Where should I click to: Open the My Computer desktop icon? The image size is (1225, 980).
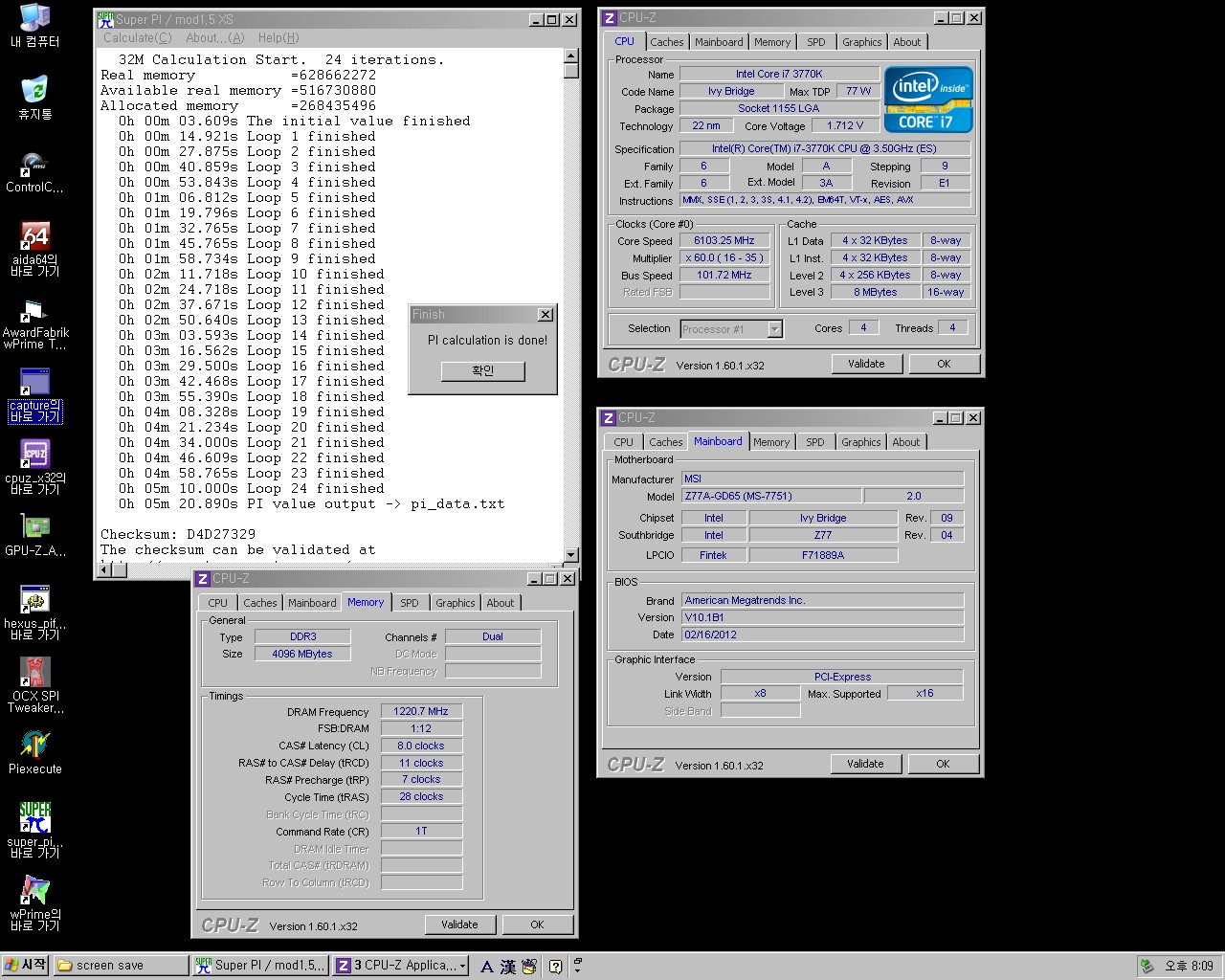(x=34, y=25)
